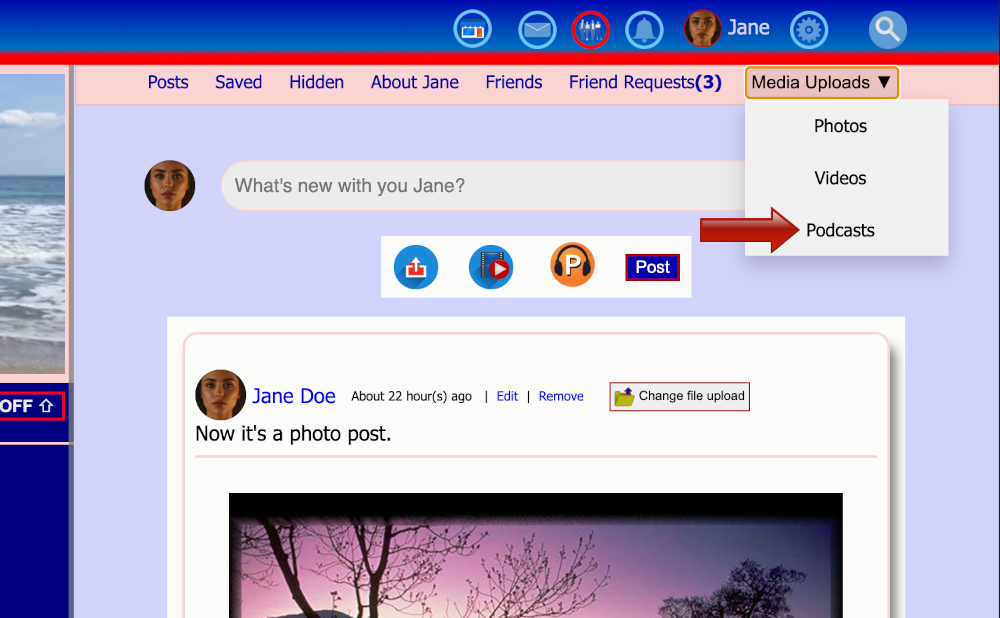Click the video upload icon
Image resolution: width=1000 pixels, height=618 pixels.
click(491, 268)
